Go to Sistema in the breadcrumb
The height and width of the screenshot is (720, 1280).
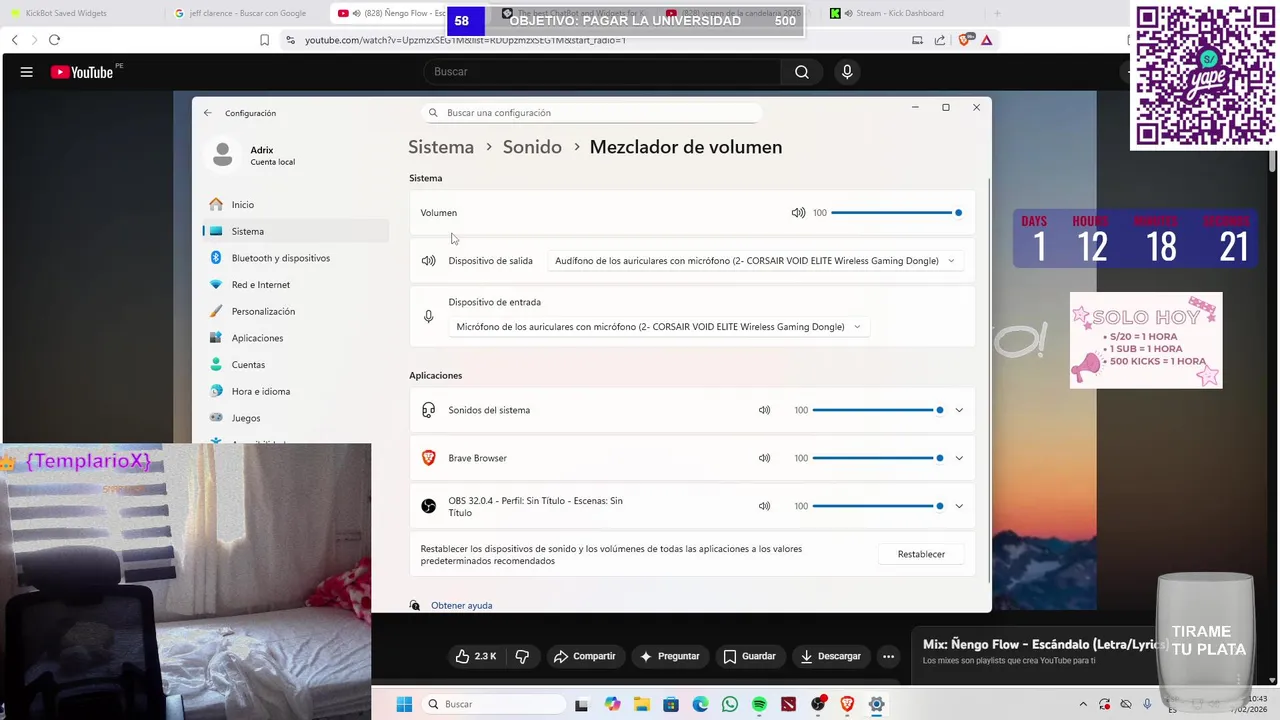click(x=441, y=147)
